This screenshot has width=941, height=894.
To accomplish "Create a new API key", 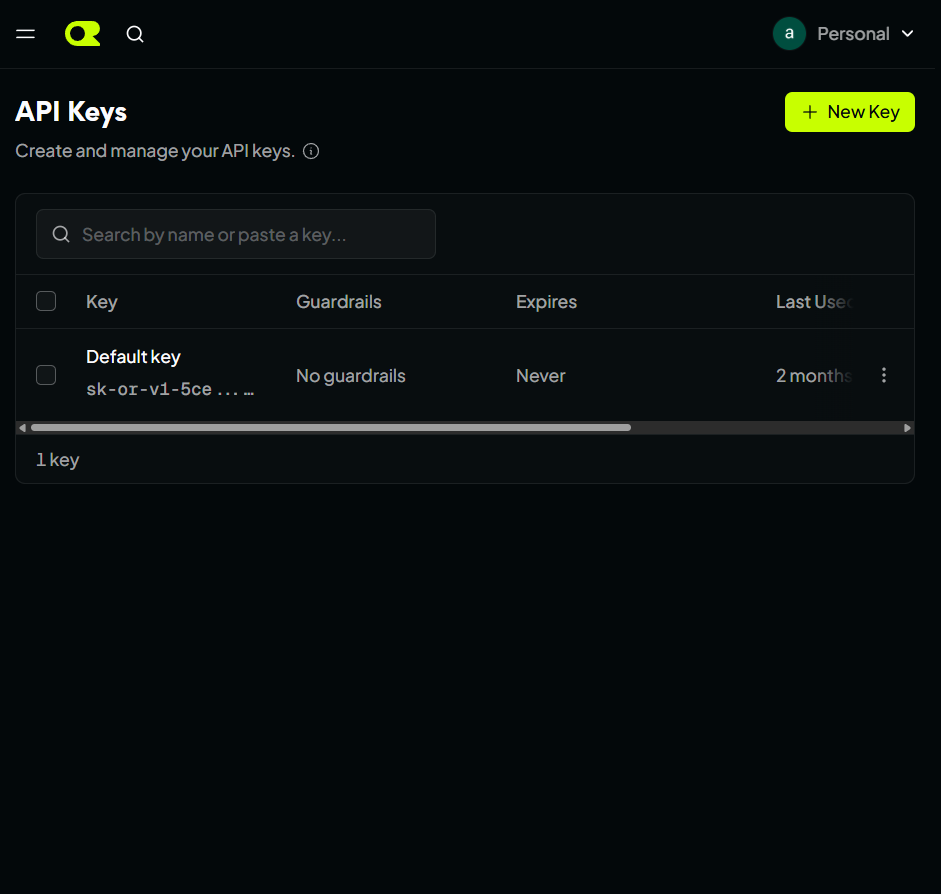I will (850, 112).
